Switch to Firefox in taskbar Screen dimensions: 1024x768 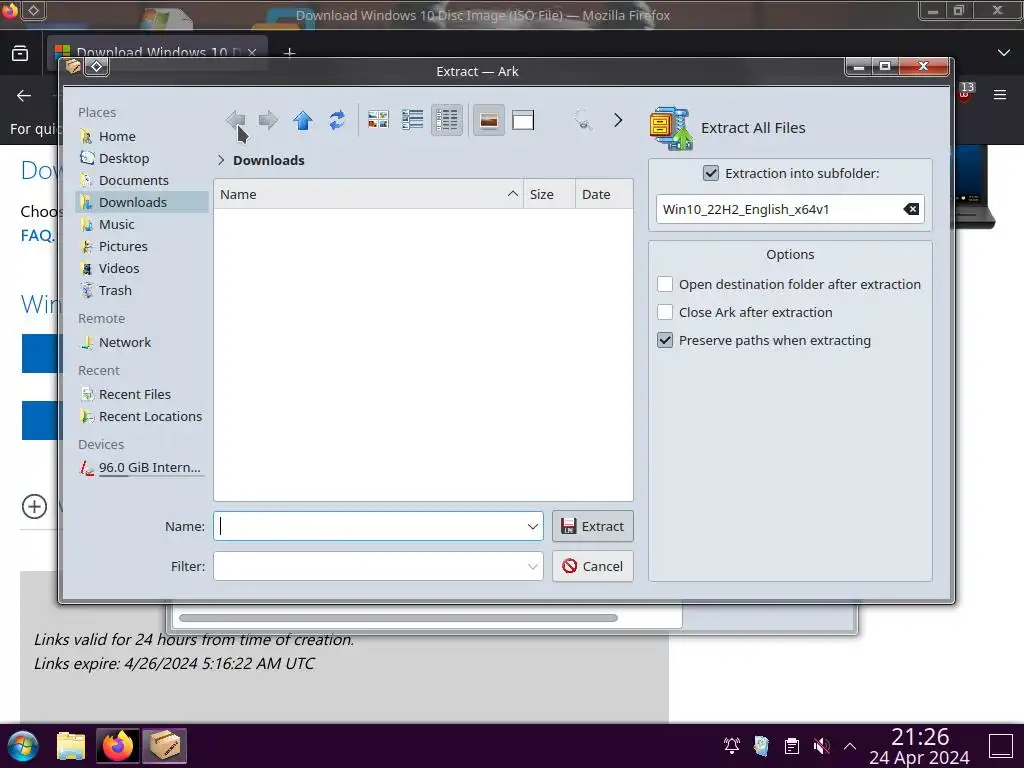(x=118, y=746)
